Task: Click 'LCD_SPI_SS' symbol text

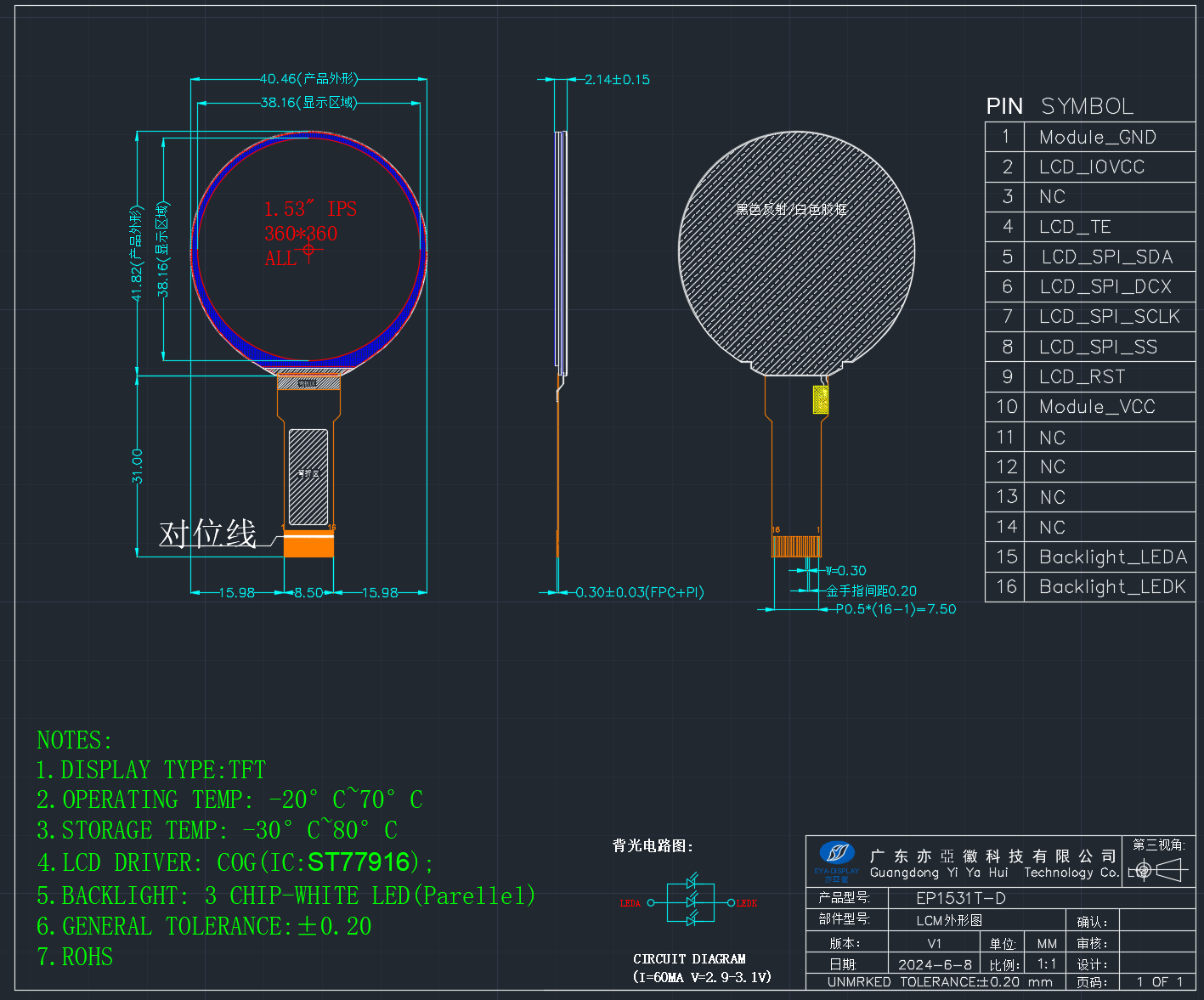Action: pyautogui.click(x=1098, y=347)
